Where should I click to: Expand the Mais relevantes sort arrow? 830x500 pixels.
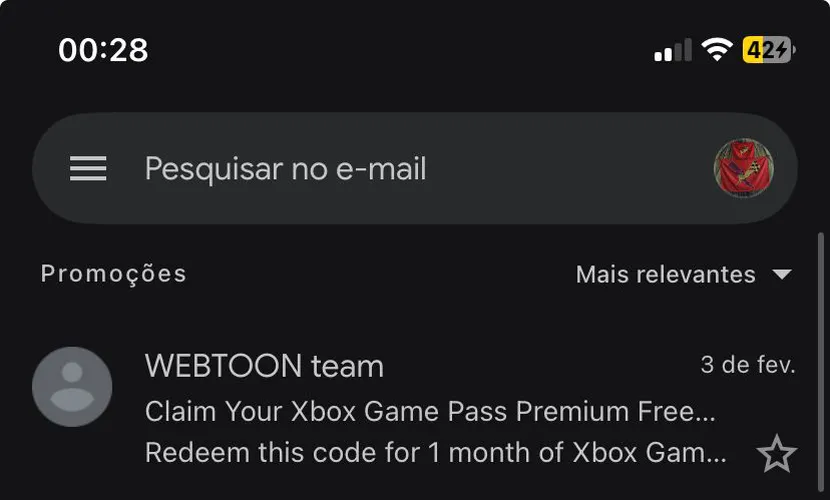782,274
